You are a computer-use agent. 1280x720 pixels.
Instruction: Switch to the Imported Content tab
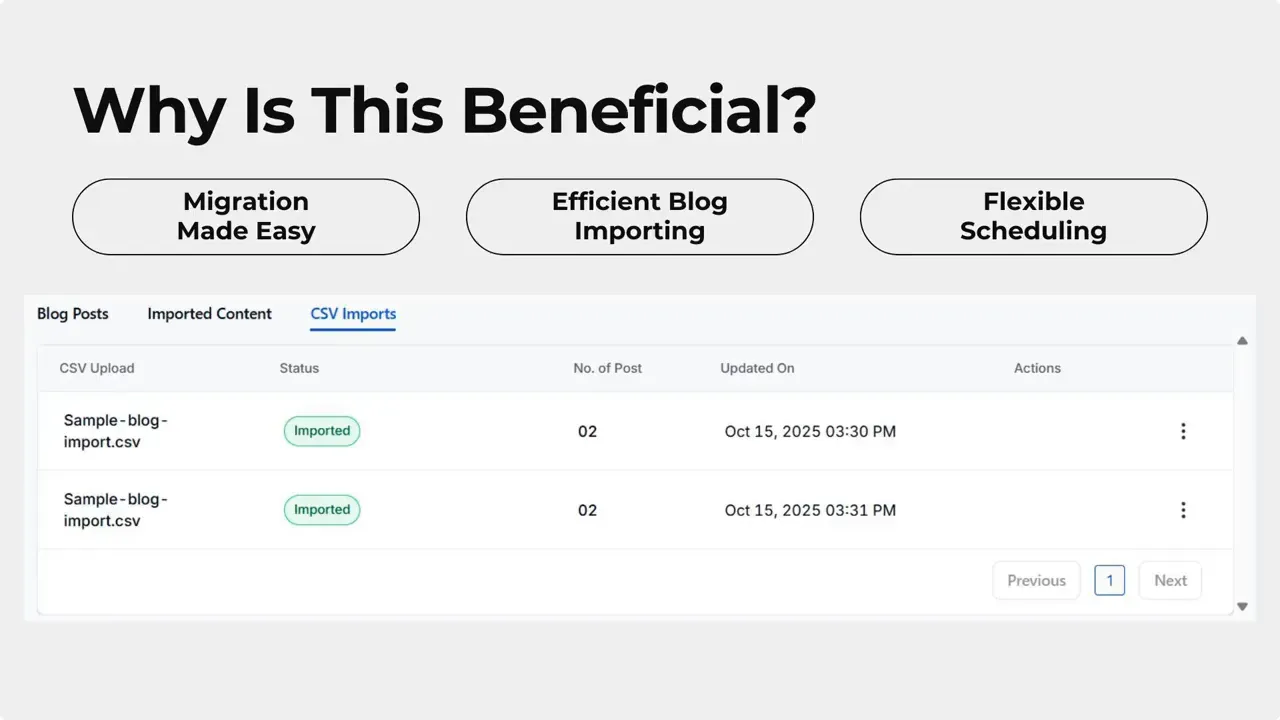click(209, 313)
